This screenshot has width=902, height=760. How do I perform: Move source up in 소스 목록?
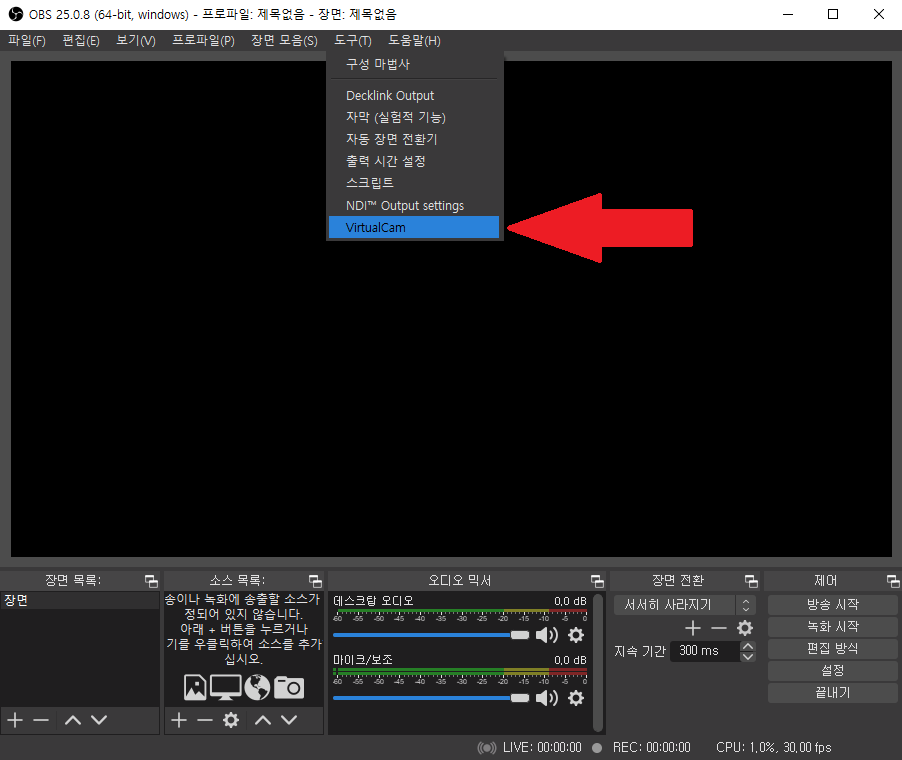point(263,720)
